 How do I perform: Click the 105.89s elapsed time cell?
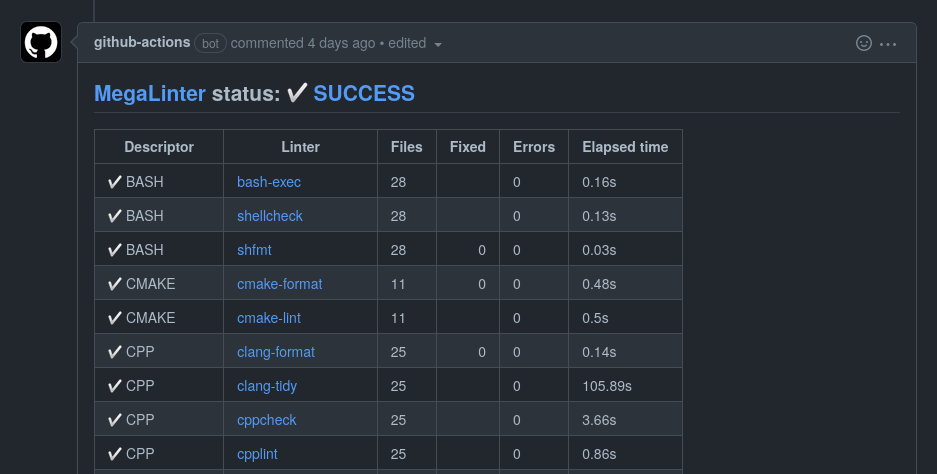(607, 386)
